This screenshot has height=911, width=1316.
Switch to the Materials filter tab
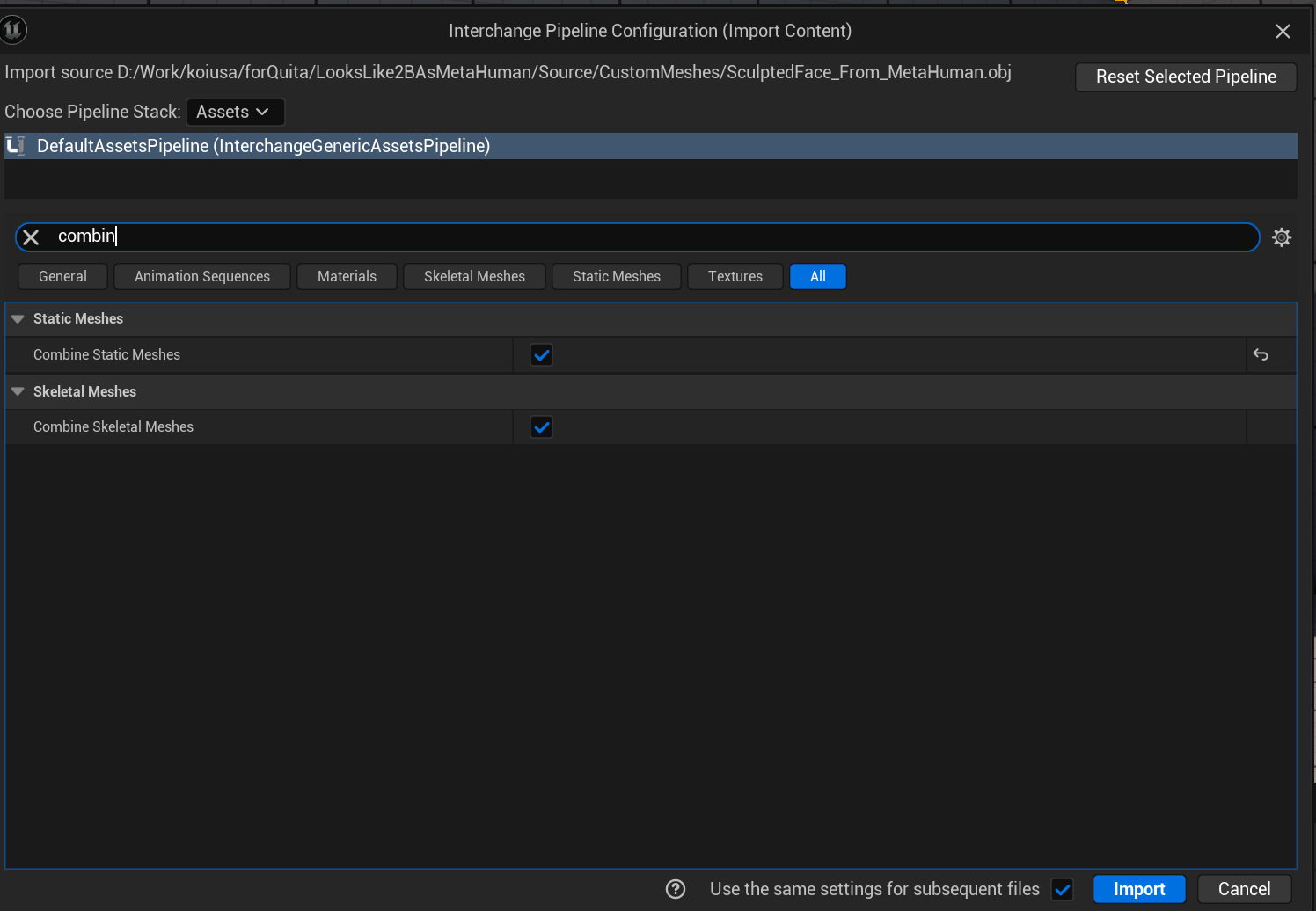click(347, 276)
